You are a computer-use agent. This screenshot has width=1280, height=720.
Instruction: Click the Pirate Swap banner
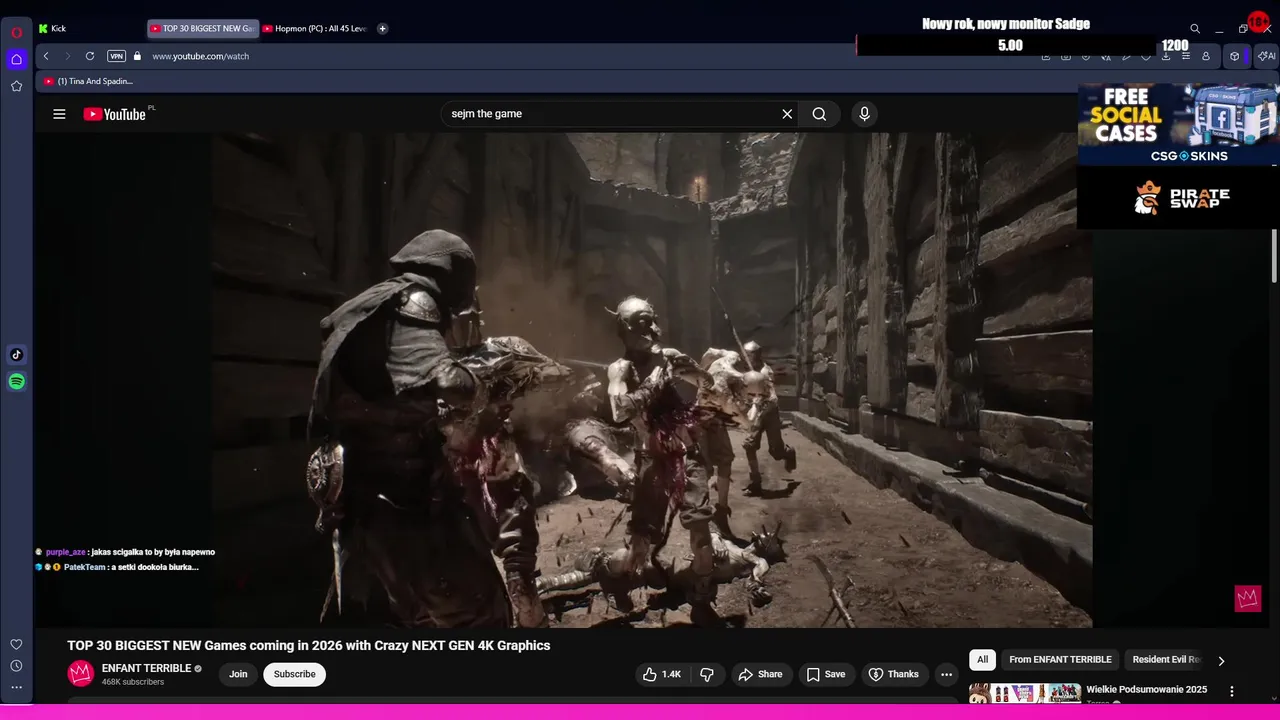pos(1178,197)
